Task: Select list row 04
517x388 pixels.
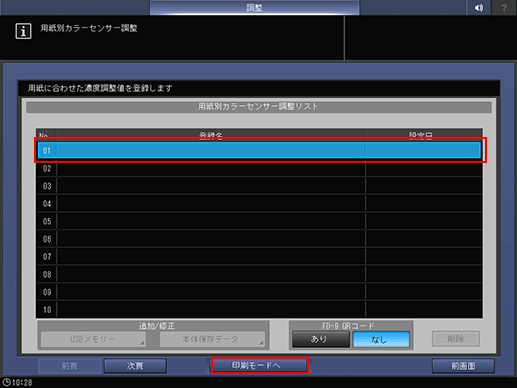Action: 259,204
